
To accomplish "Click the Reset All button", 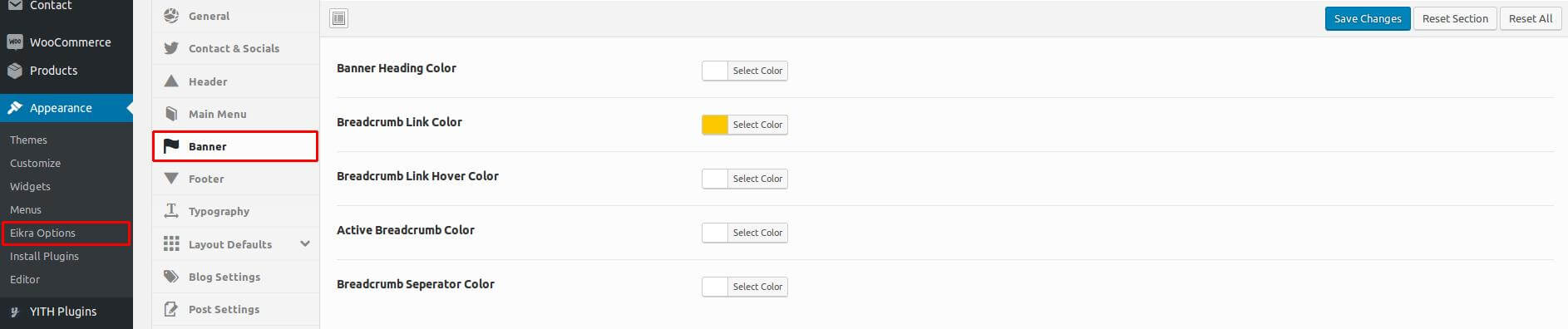I will [1531, 18].
